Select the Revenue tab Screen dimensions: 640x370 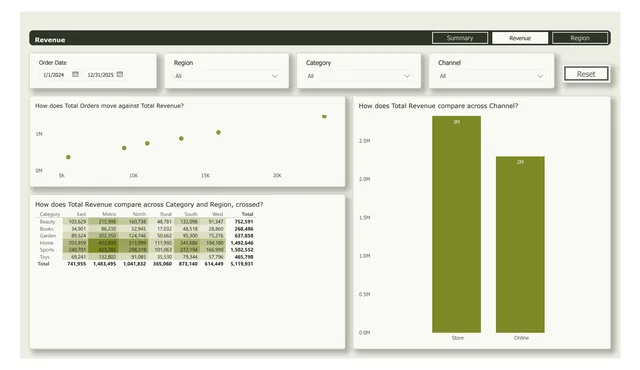pyautogui.click(x=520, y=38)
